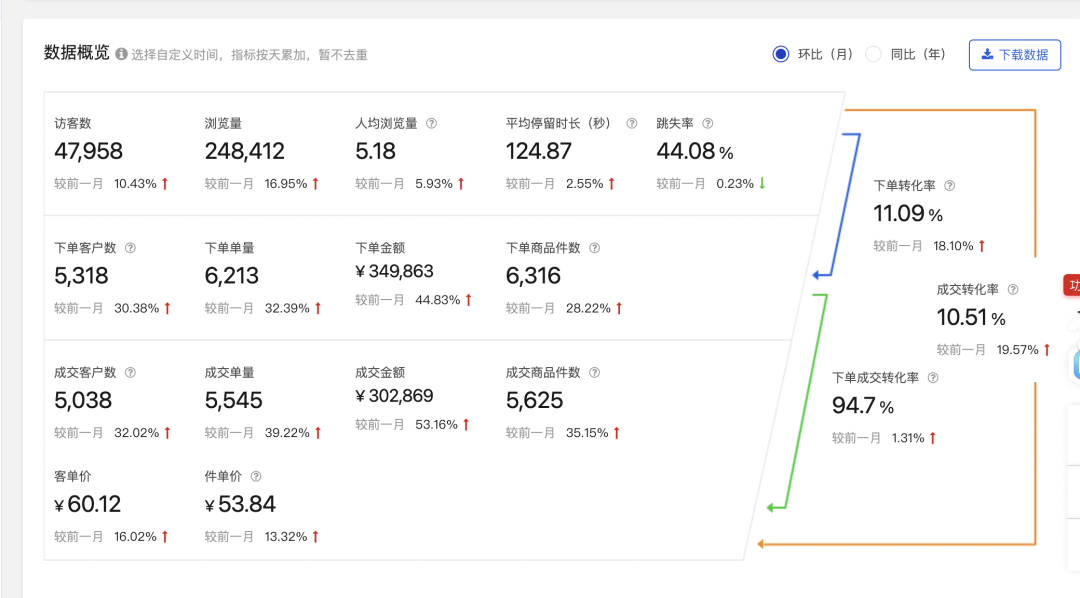
Task: Click the help icon next to 下单客户数
Action: [131, 248]
